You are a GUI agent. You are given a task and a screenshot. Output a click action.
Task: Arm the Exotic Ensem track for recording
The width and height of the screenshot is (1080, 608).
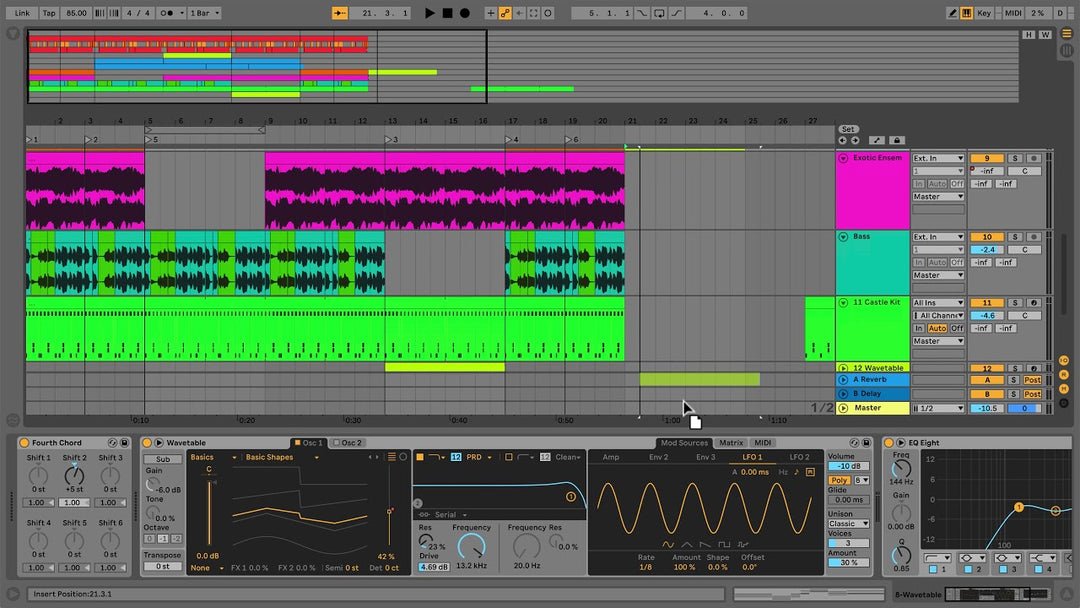1034,158
